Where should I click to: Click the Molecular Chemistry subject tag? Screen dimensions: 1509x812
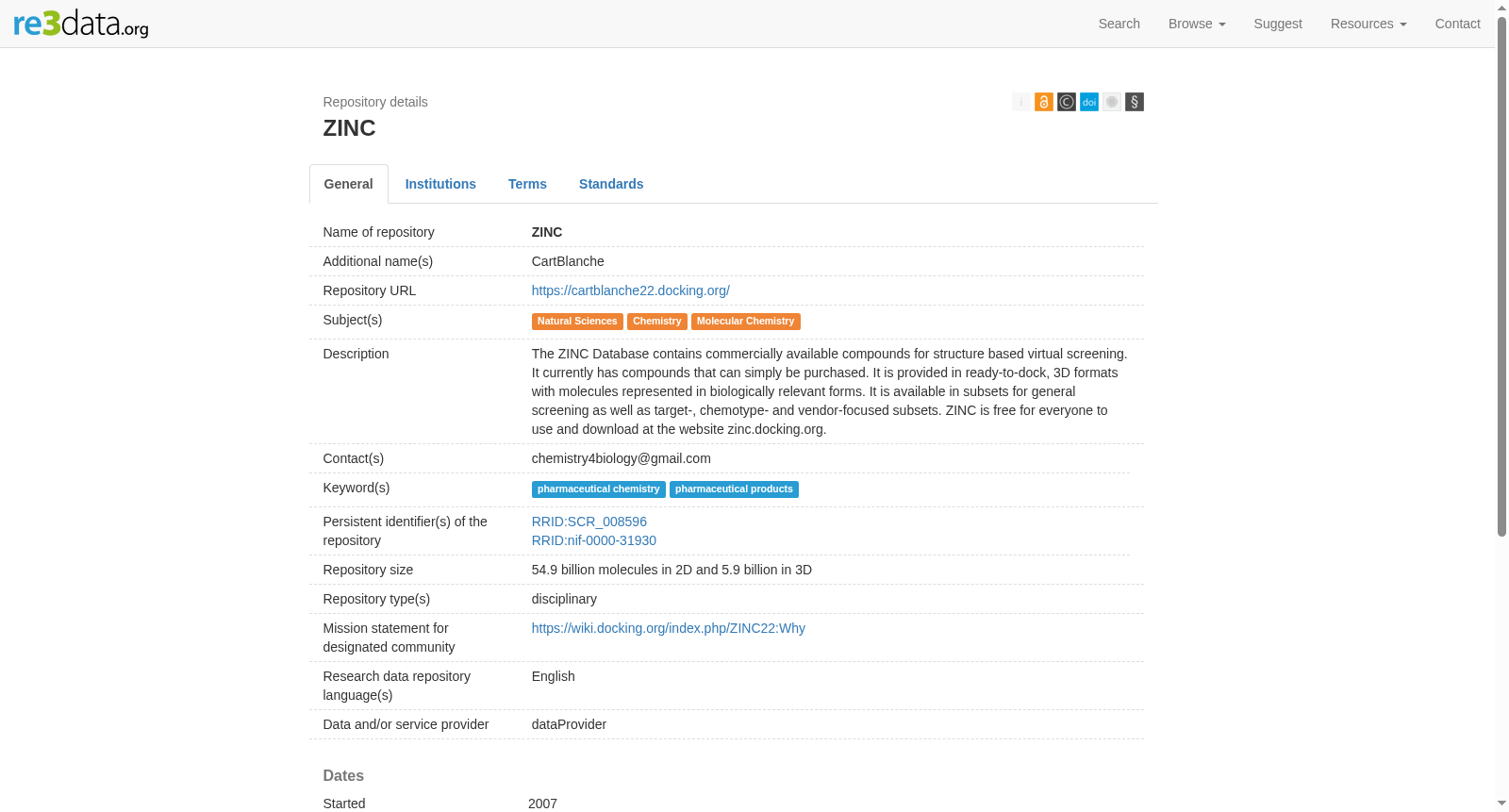(x=746, y=322)
